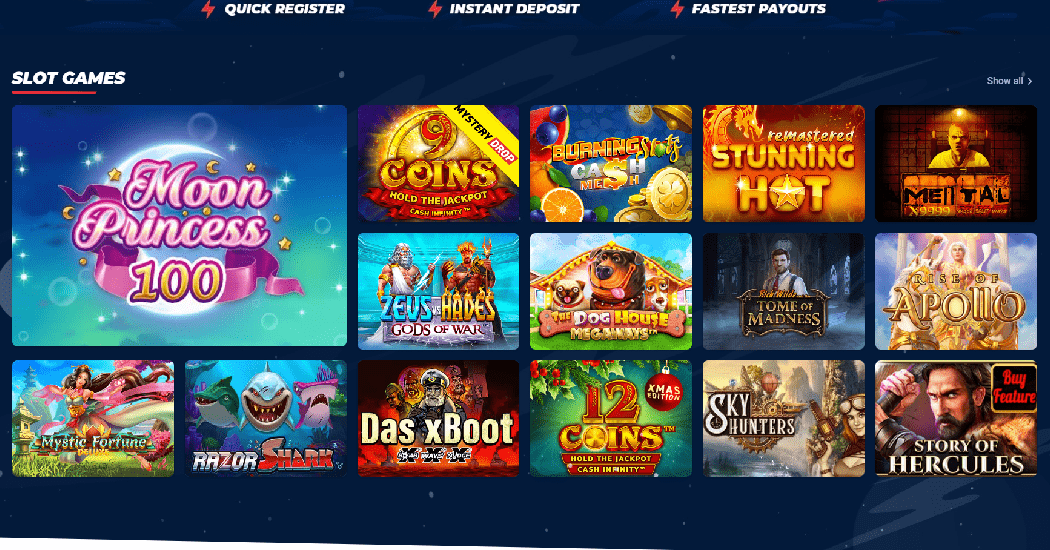The image size is (1050, 550).
Task: Play the Das xBoot slot game
Action: coord(439,419)
